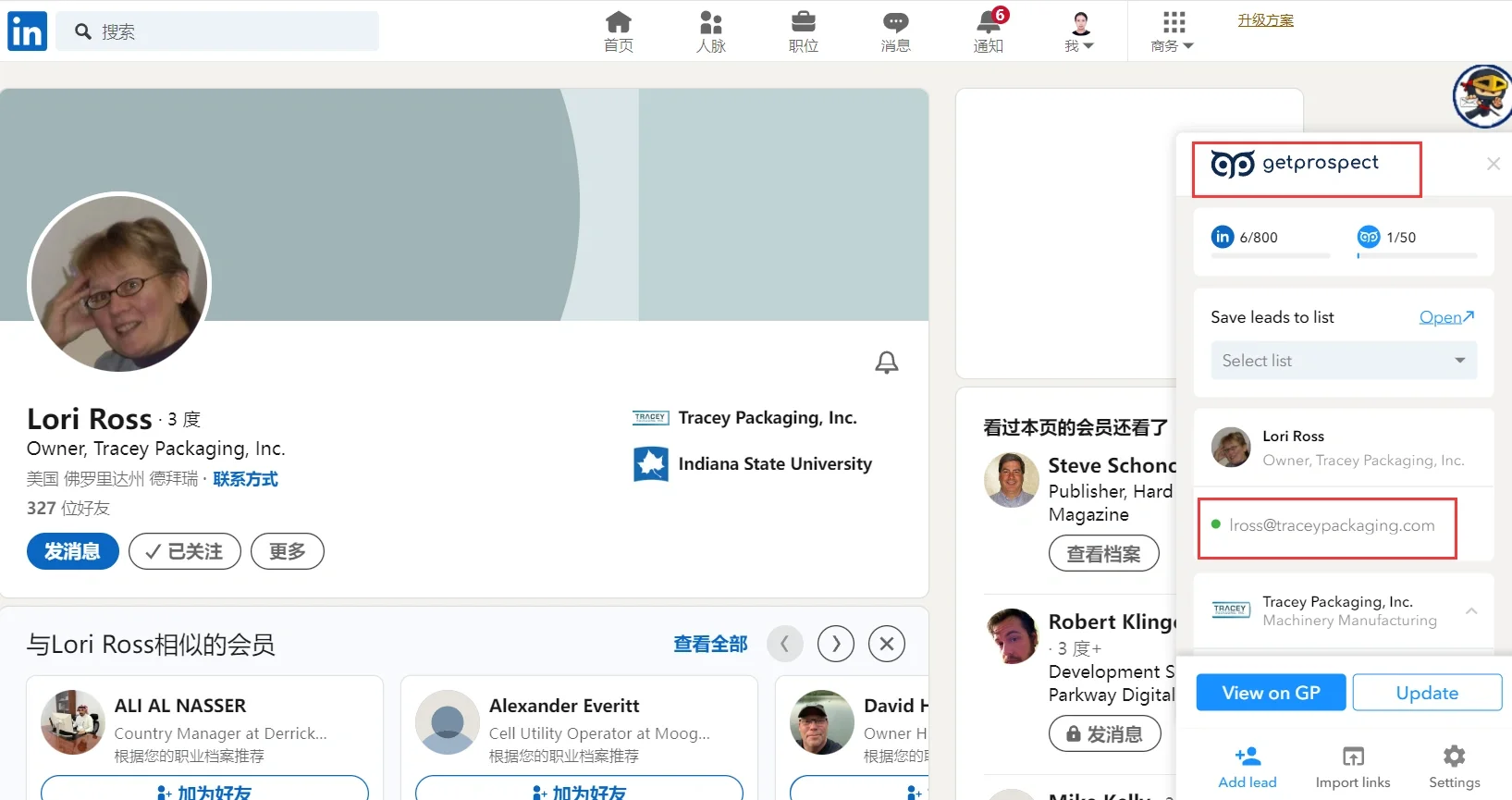Message (发消息) Robert Klinge with lock icon
The width and height of the screenshot is (1512, 800).
[x=1105, y=734]
